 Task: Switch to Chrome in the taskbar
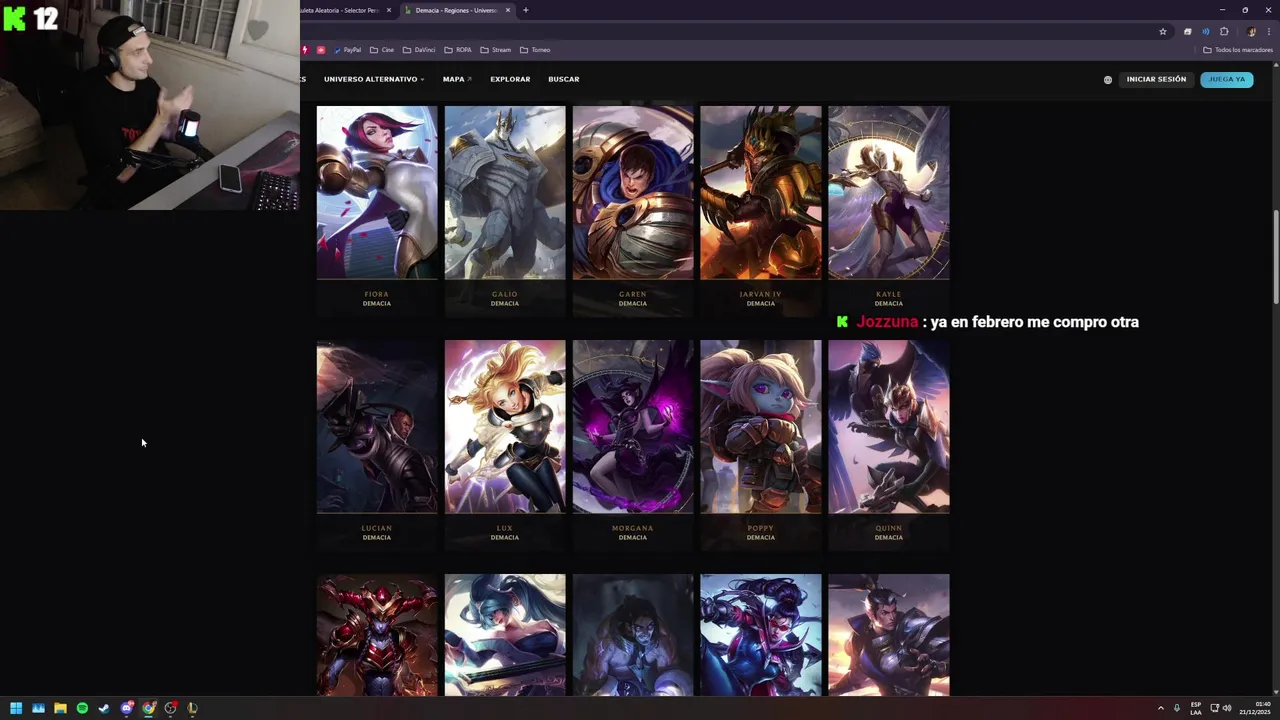148,708
